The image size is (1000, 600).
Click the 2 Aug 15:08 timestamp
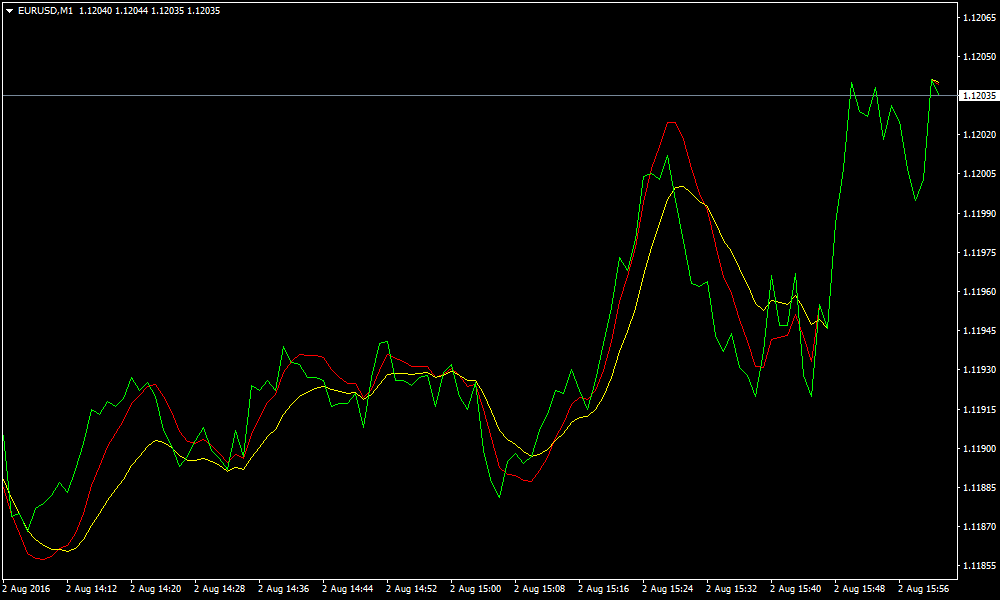540,588
